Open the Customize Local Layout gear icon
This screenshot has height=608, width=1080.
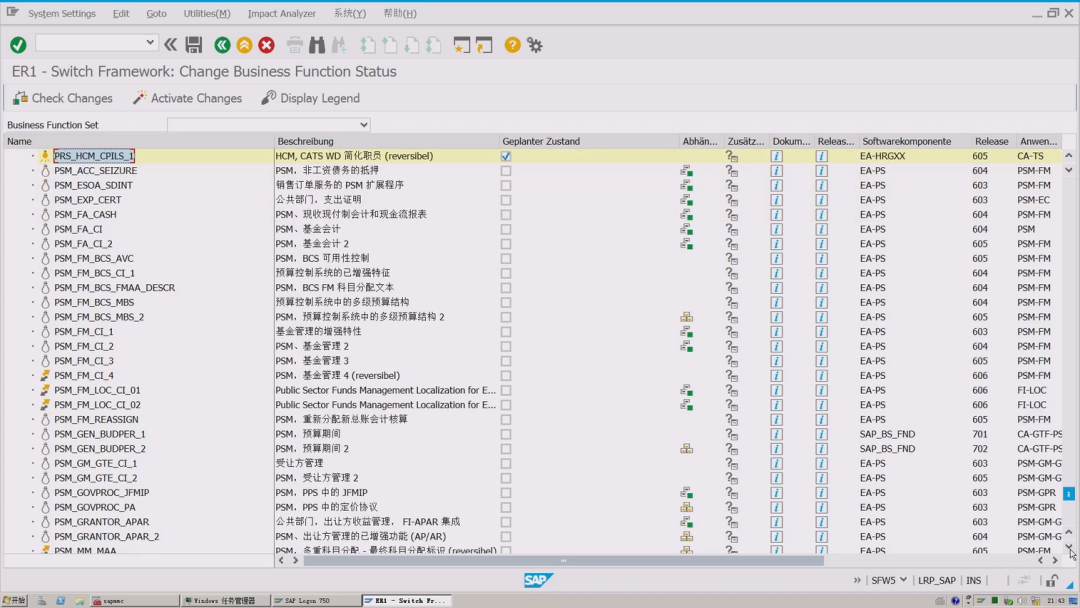[x=534, y=45]
